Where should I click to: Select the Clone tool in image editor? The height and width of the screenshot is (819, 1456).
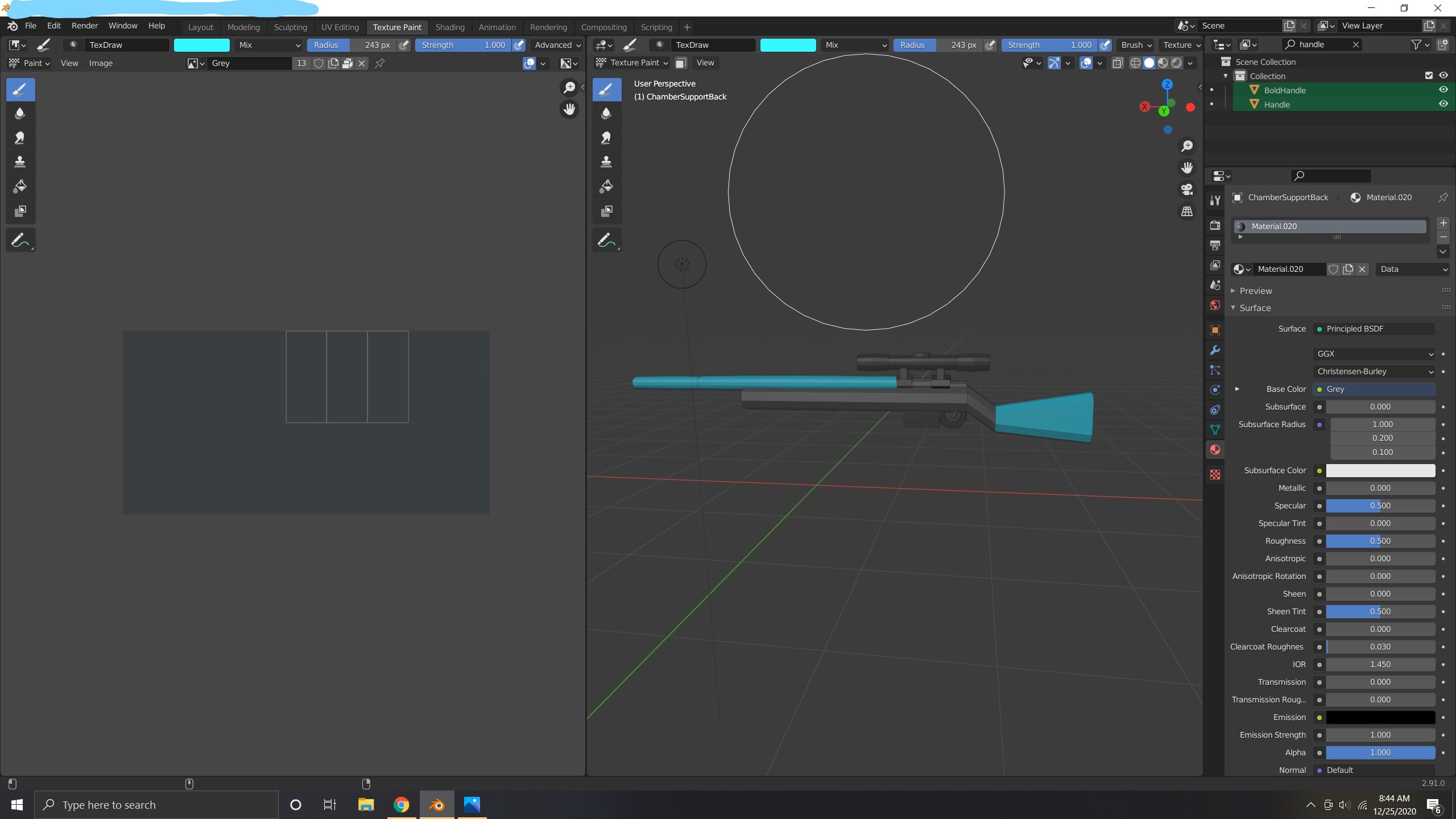[20, 162]
